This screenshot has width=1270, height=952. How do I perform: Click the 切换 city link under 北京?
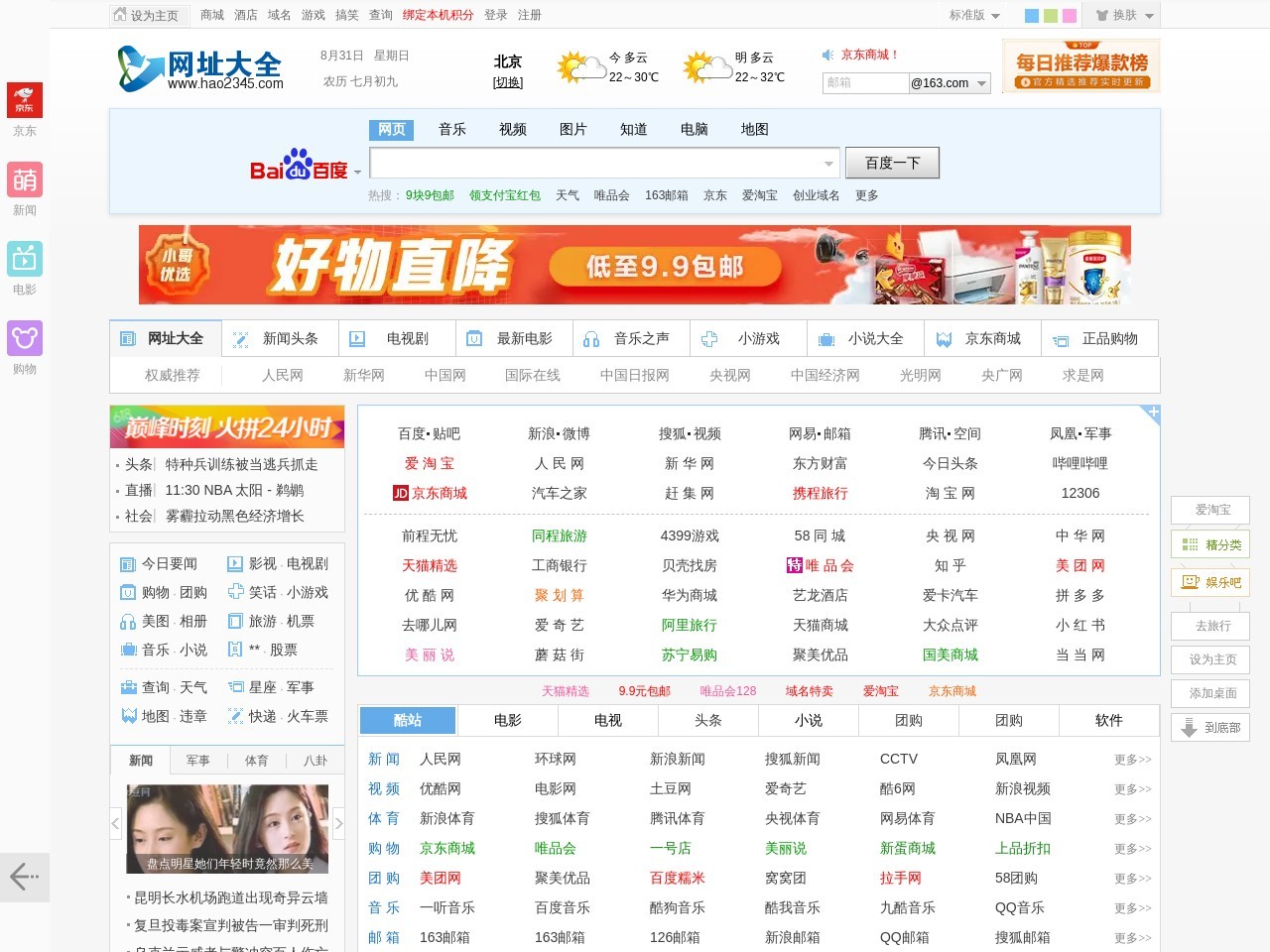tap(508, 82)
